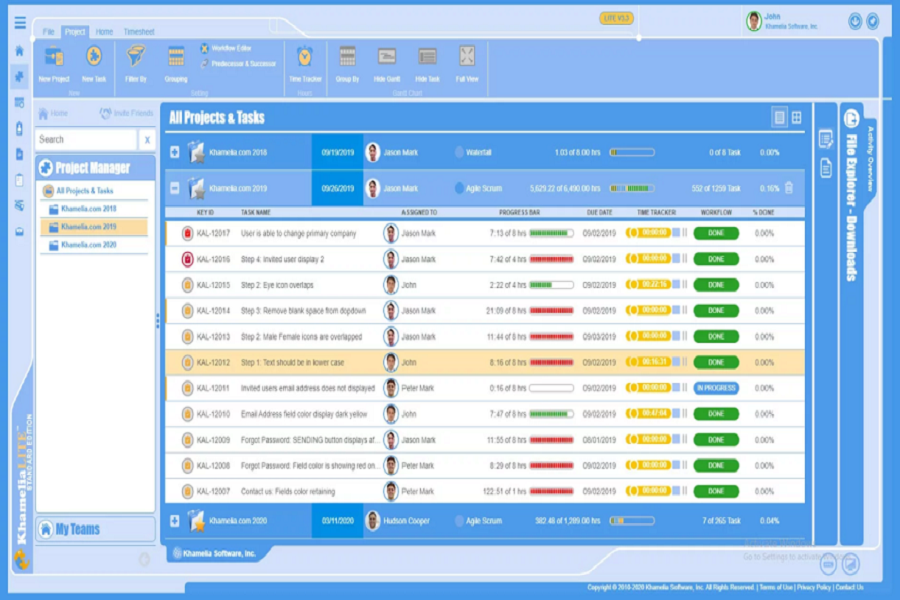
Task: Select task row KAL-12012 Text should be lower case
Action: pos(485,362)
